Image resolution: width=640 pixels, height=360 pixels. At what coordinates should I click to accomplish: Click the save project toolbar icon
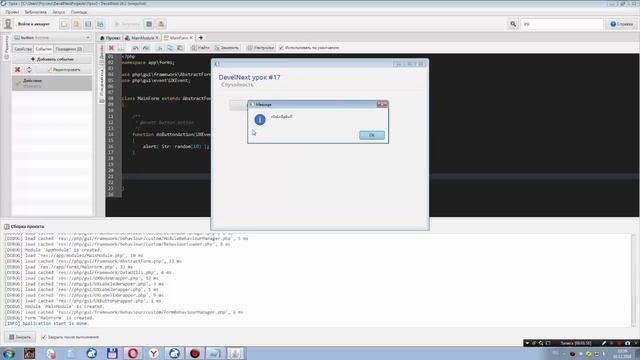click(x=88, y=24)
